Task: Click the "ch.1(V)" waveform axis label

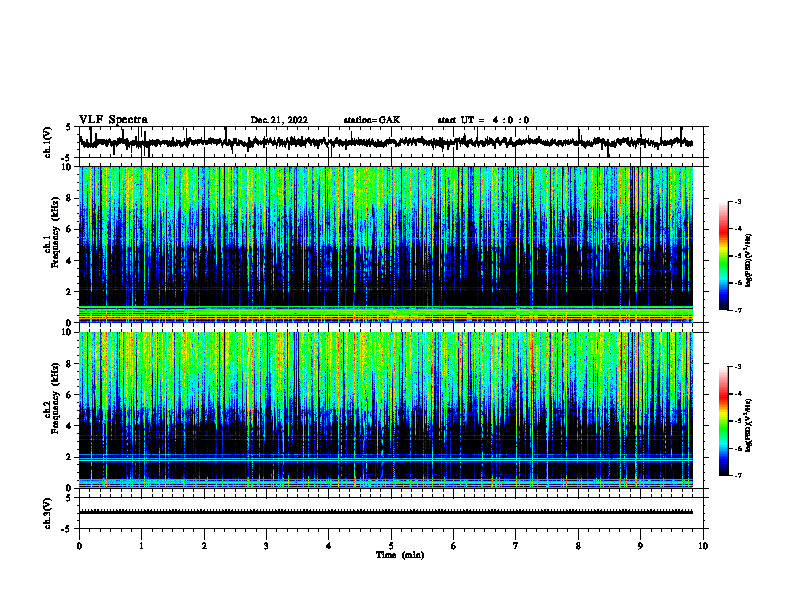Action: (x=48, y=142)
